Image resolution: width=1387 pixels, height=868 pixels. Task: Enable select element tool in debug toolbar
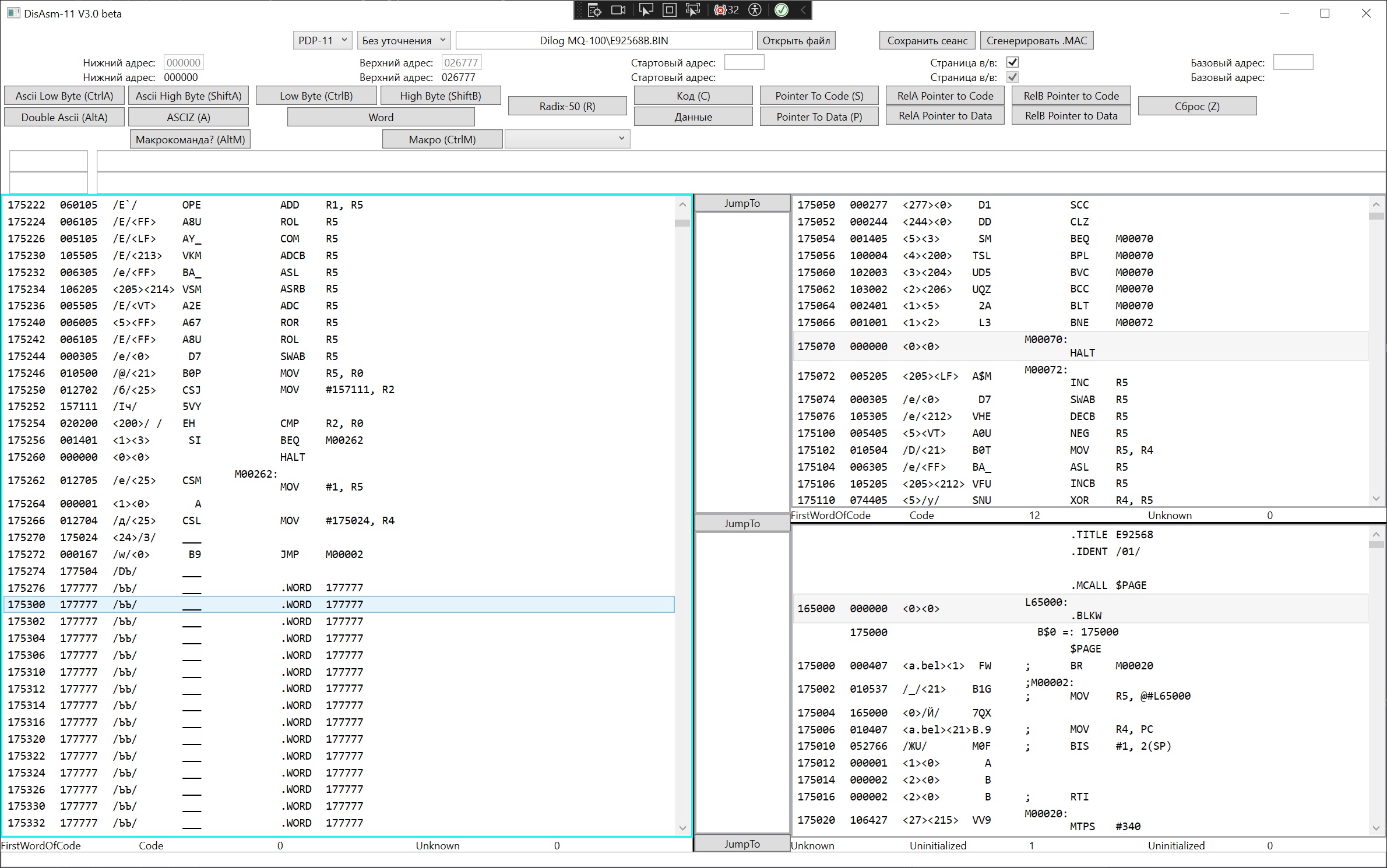(x=646, y=10)
